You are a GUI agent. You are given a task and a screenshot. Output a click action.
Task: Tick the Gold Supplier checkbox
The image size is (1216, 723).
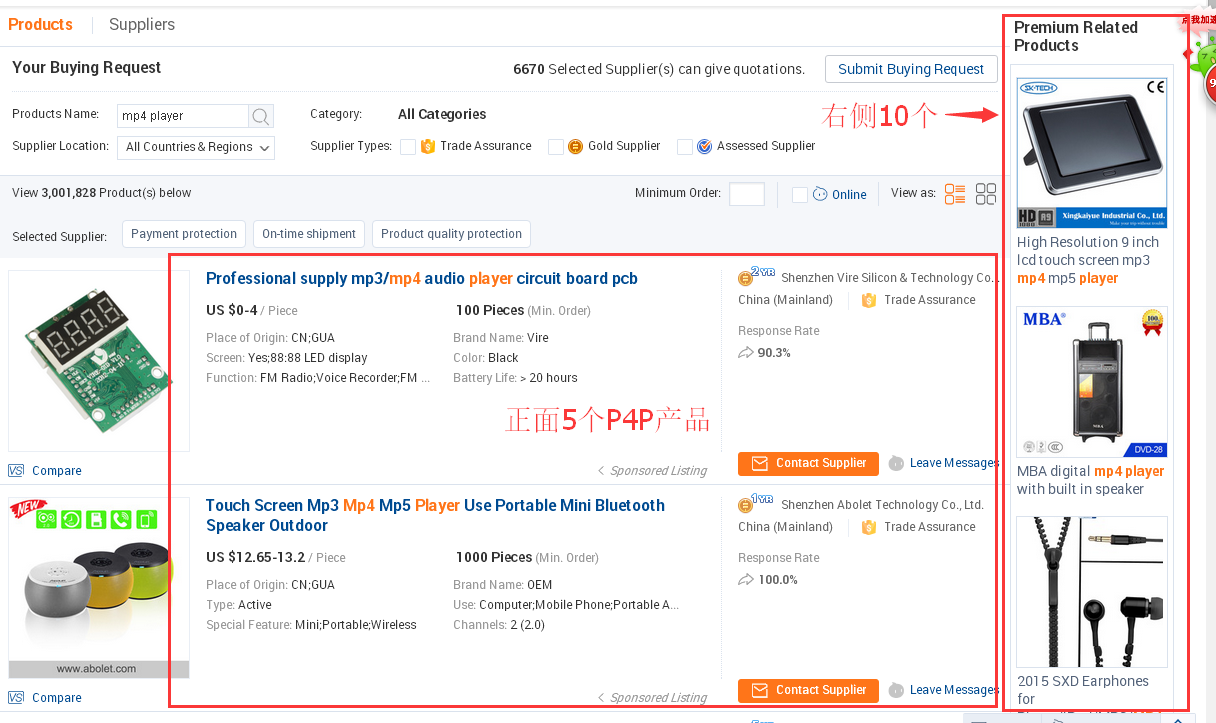pos(556,147)
